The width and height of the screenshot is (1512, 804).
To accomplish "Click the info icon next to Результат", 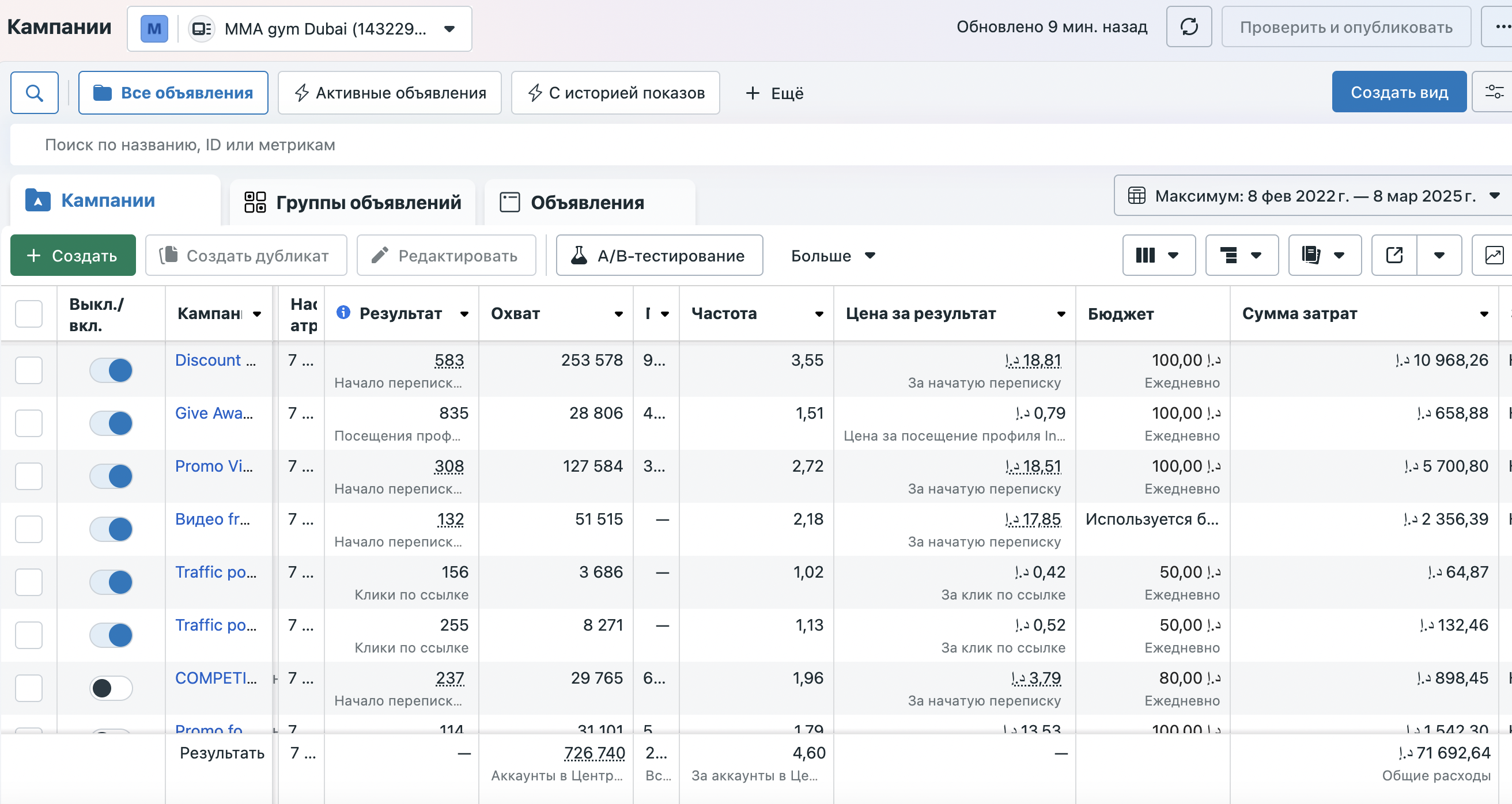I will click(x=343, y=313).
